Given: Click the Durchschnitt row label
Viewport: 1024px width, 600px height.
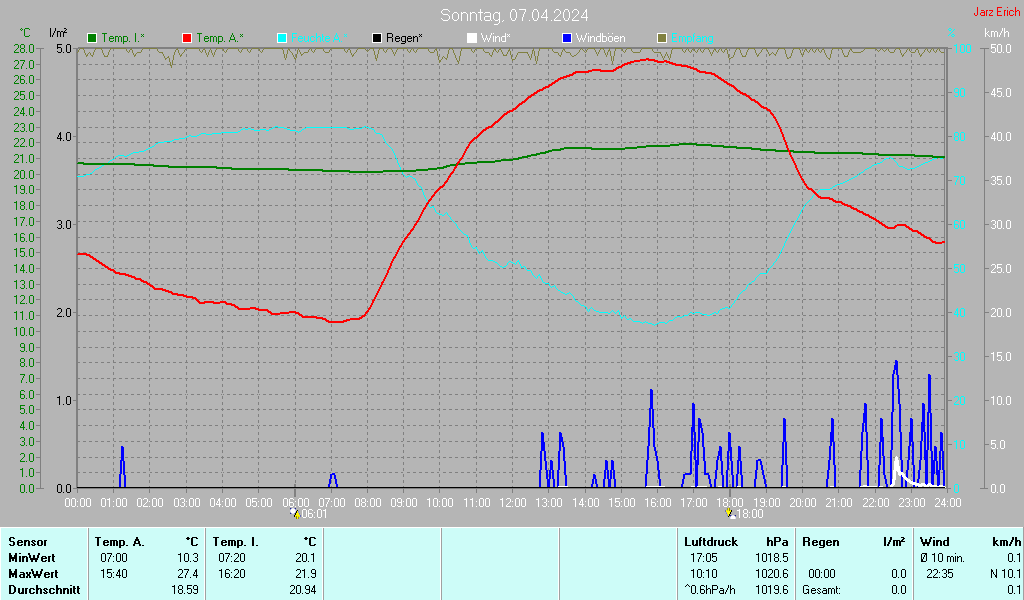Looking at the screenshot, I should [44, 590].
